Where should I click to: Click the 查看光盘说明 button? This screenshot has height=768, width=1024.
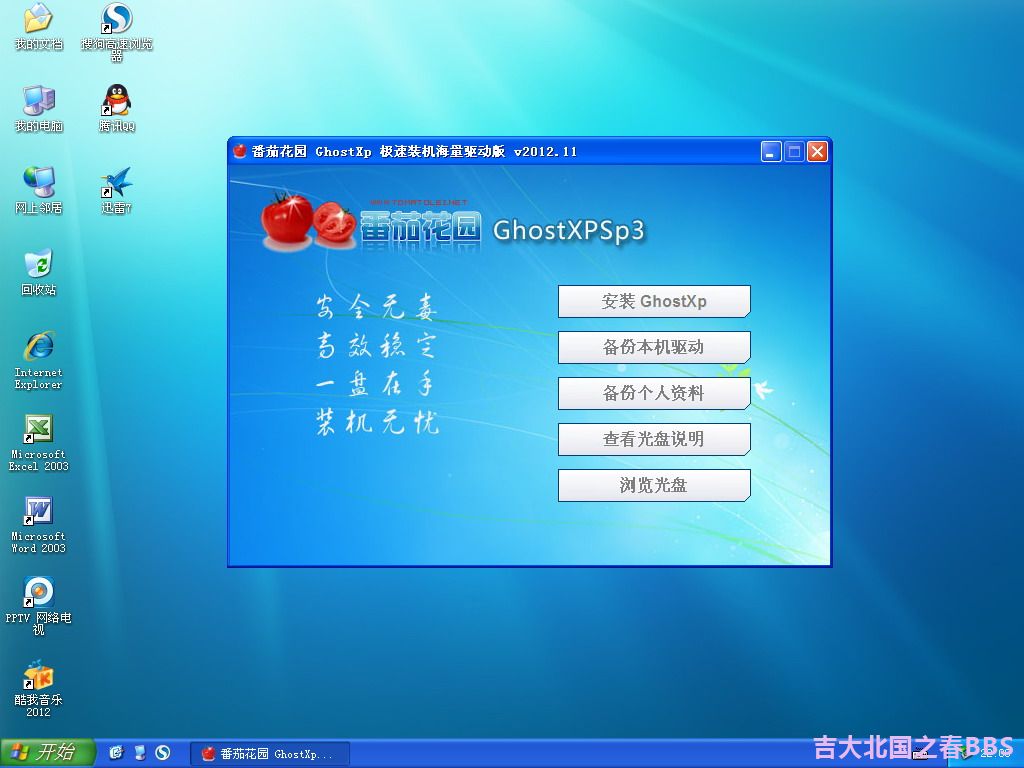coord(654,439)
